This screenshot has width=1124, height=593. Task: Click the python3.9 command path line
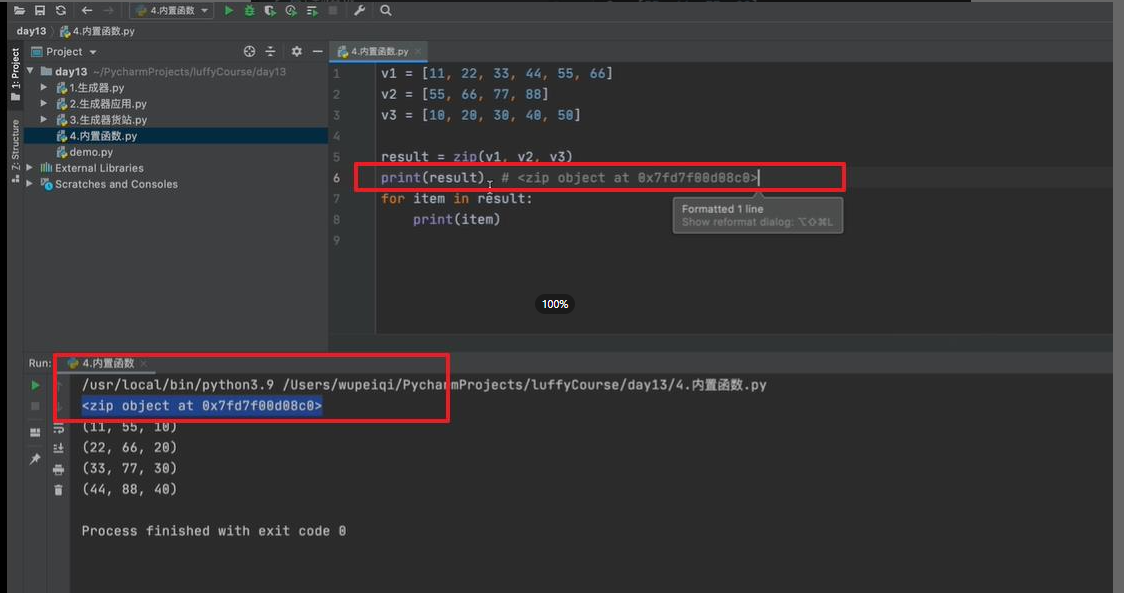point(424,385)
